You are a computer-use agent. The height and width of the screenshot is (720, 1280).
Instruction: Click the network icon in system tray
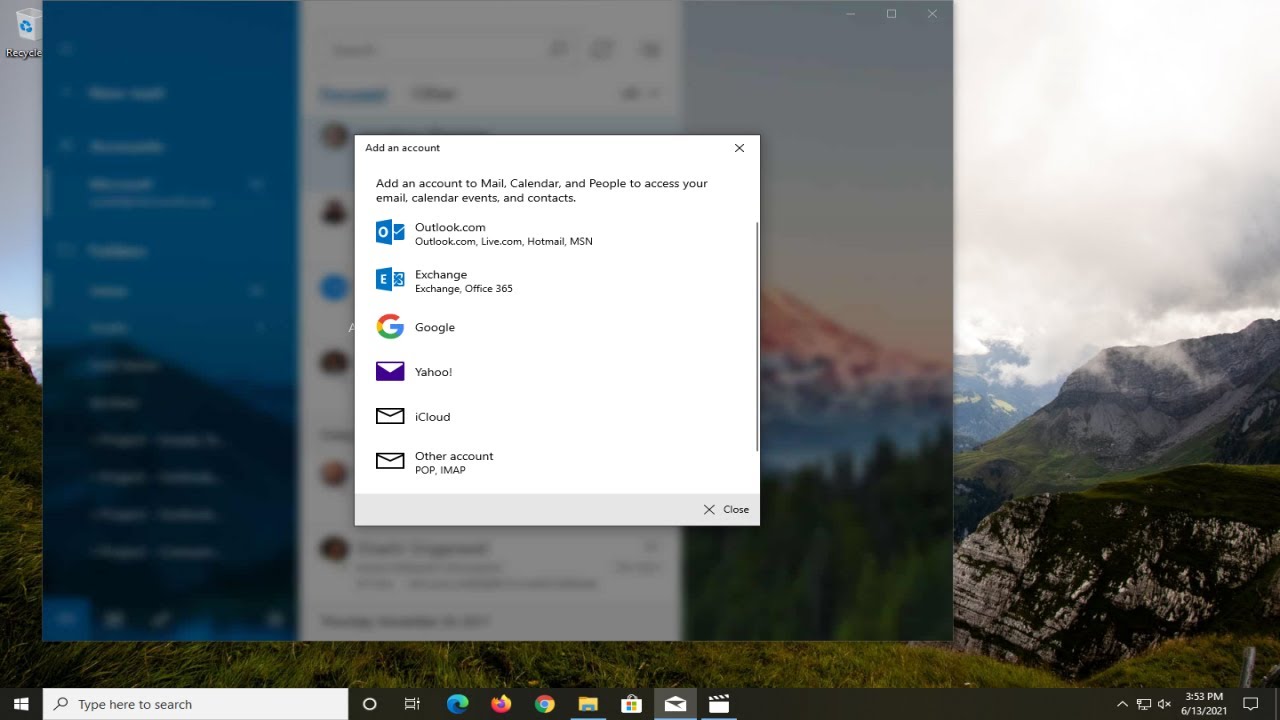pyautogui.click(x=1144, y=704)
